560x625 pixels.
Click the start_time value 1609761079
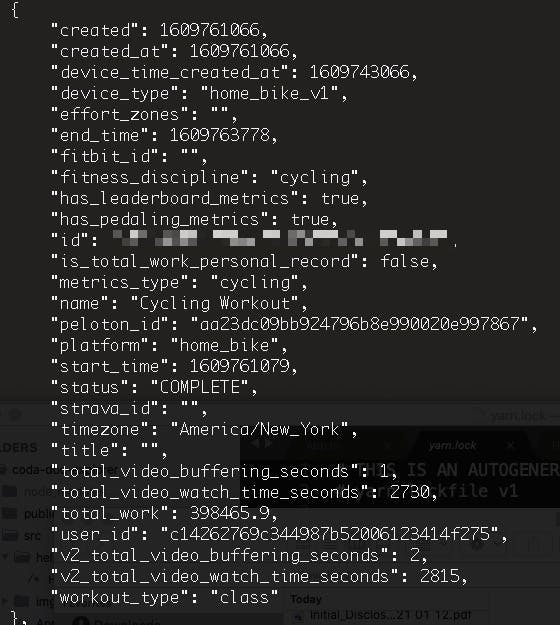tap(240, 366)
